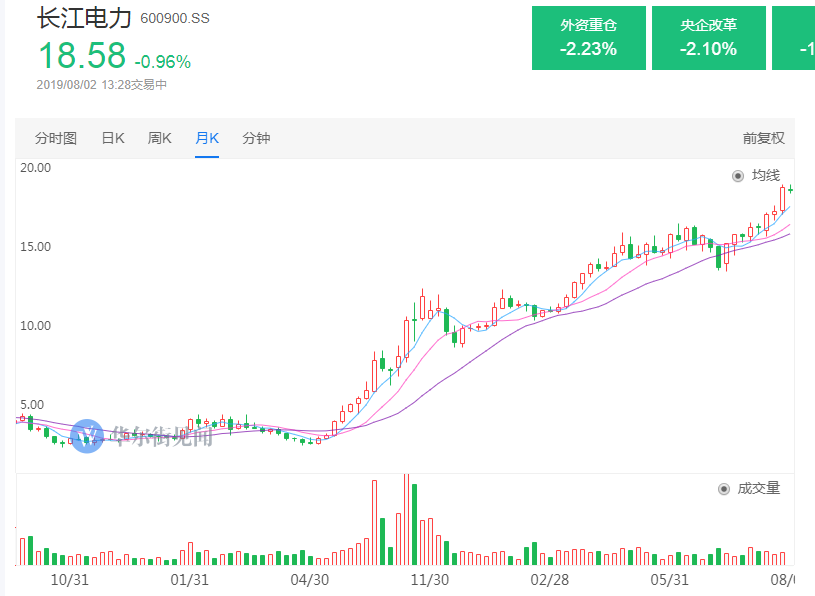Switch to the 分钟 minute chart tab
Image resolution: width=815 pixels, height=596 pixels.
point(256,138)
